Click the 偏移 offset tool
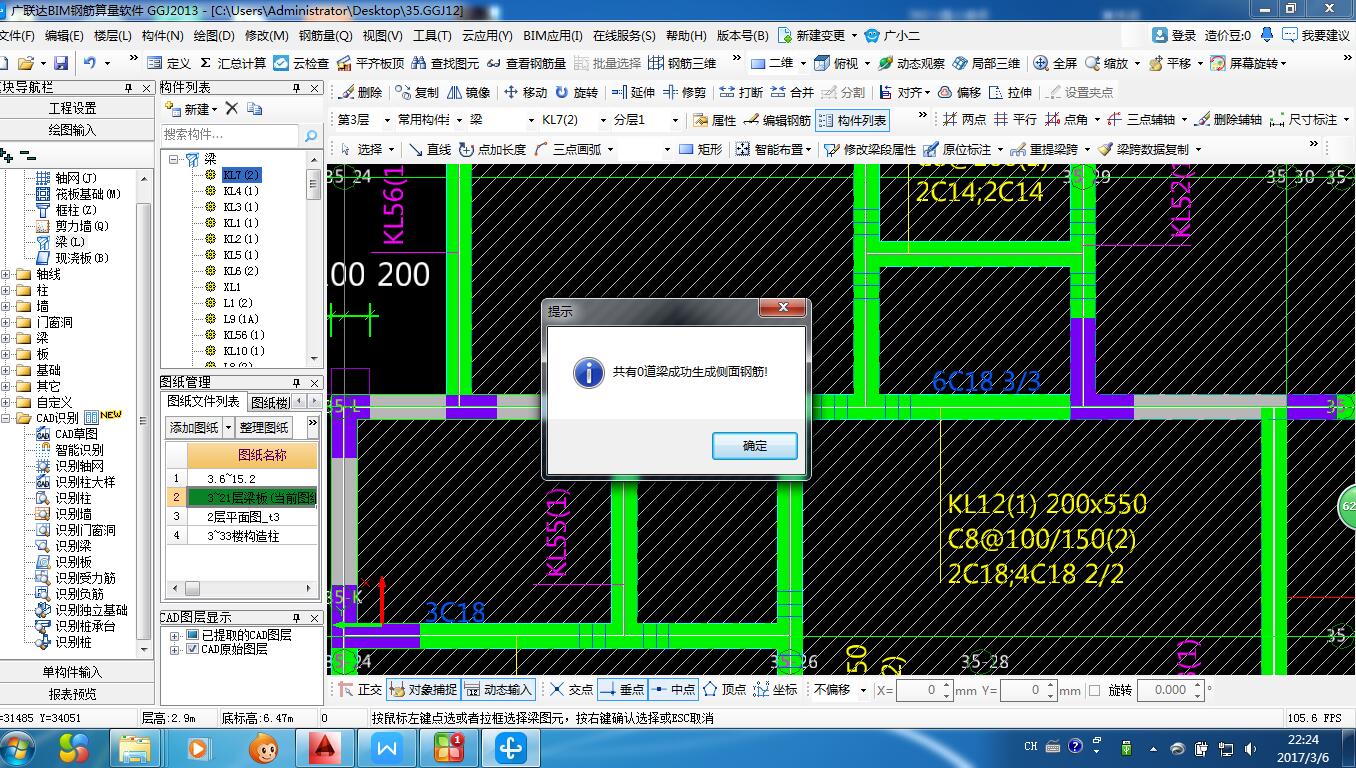1356x768 pixels. point(959,92)
